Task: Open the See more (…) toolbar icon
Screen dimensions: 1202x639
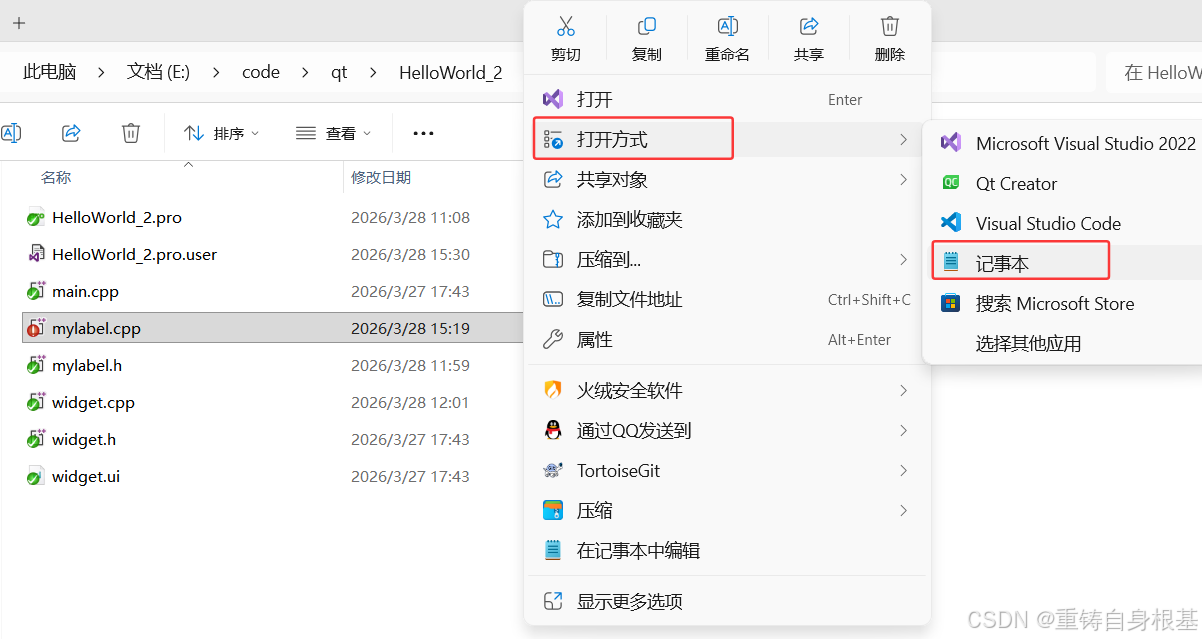Action: (422, 132)
